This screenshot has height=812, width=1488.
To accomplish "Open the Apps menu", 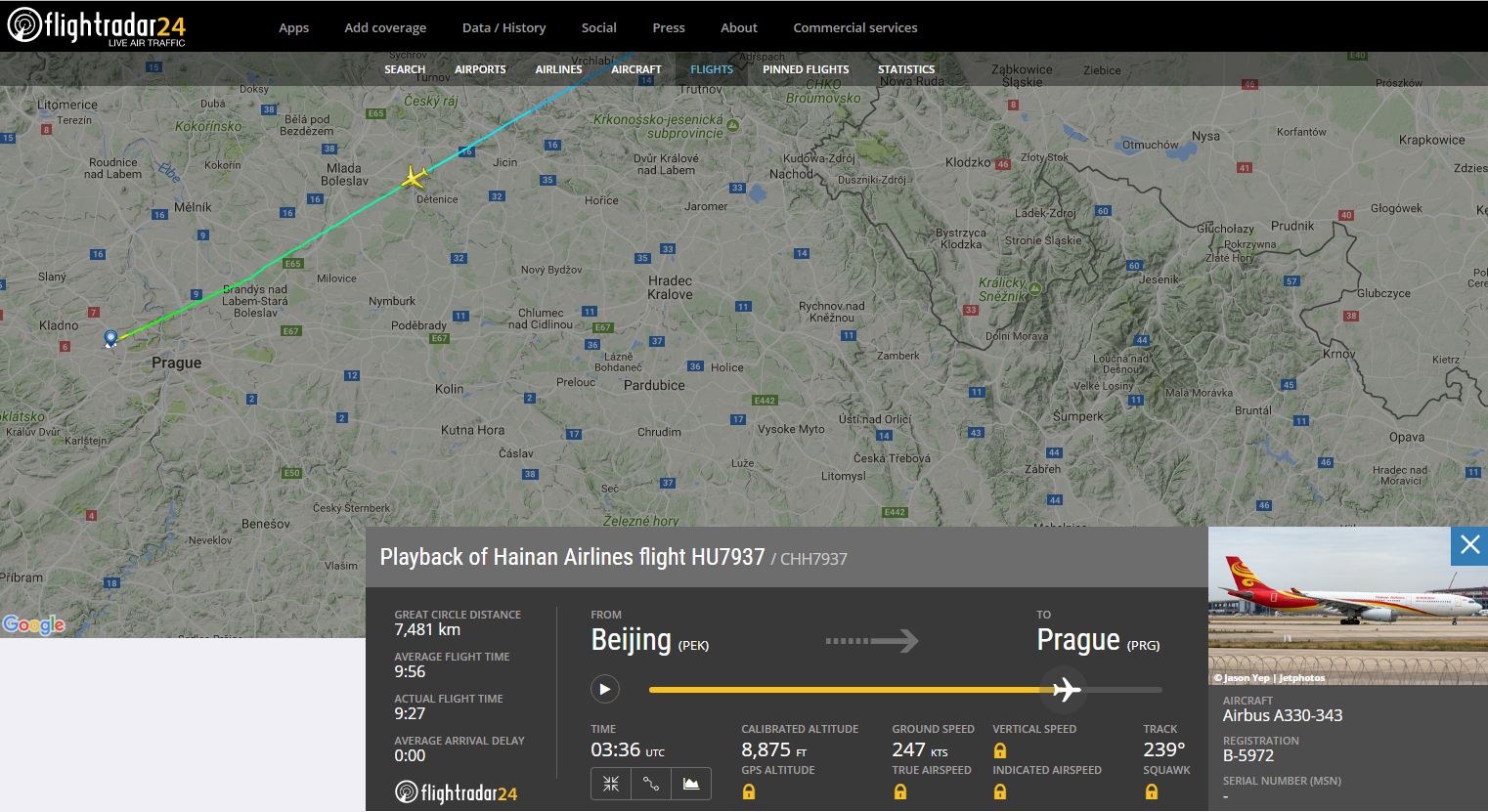I will (293, 27).
